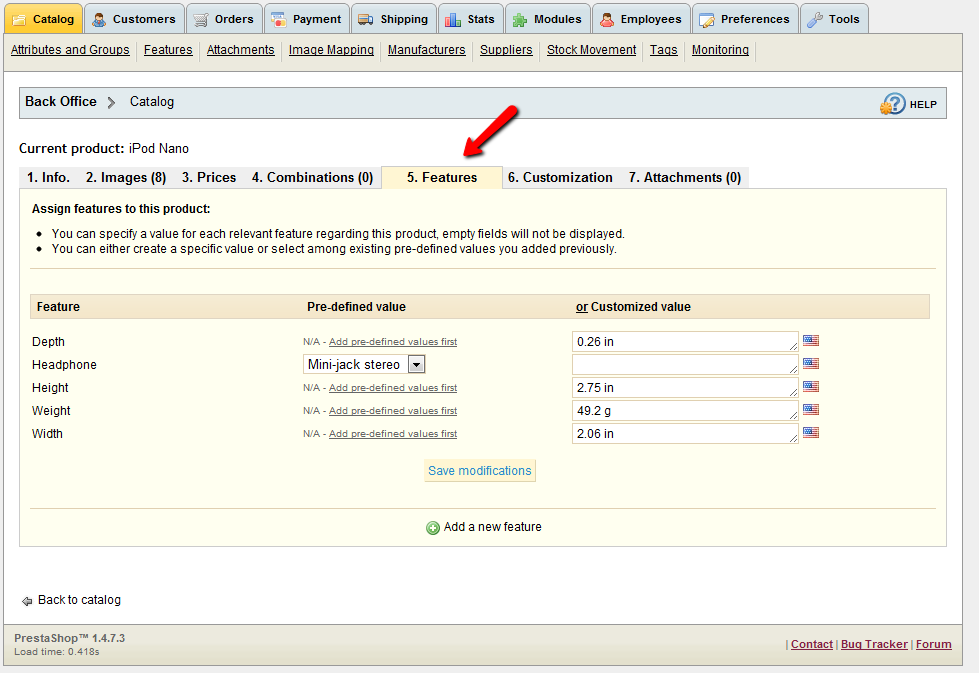Click the Depth customized value field
979x673 pixels.
(x=685, y=341)
